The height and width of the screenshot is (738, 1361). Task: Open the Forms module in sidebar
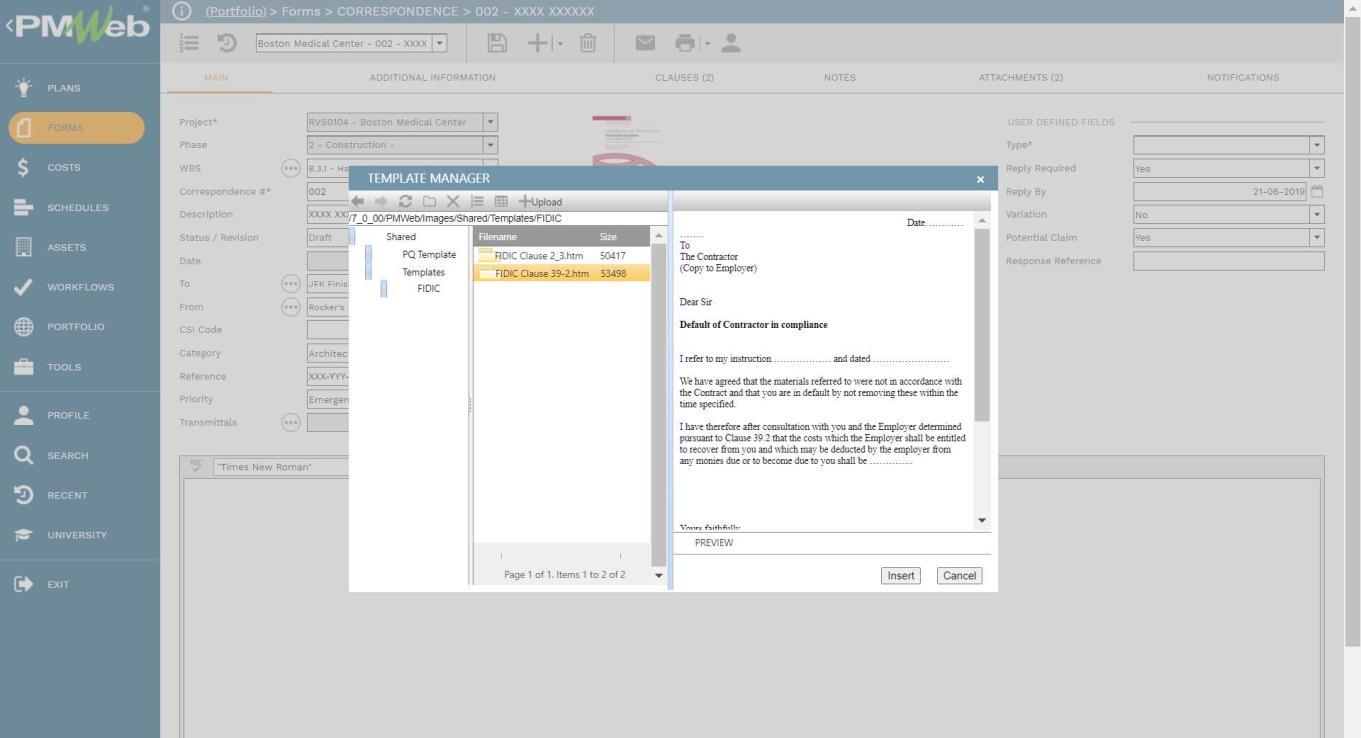78,128
